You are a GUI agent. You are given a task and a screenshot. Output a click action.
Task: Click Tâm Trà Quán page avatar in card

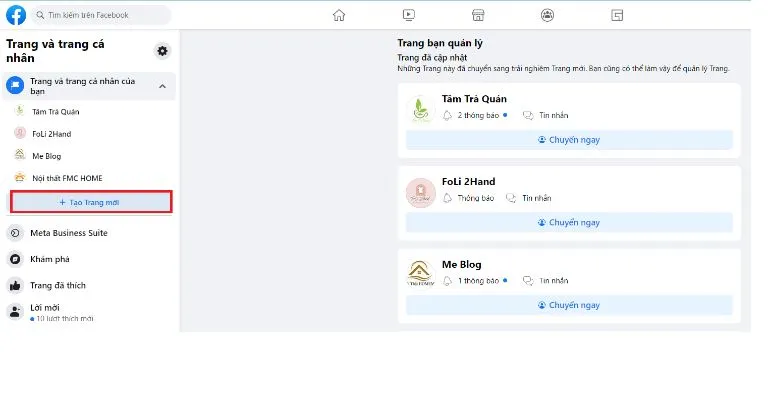point(420,109)
